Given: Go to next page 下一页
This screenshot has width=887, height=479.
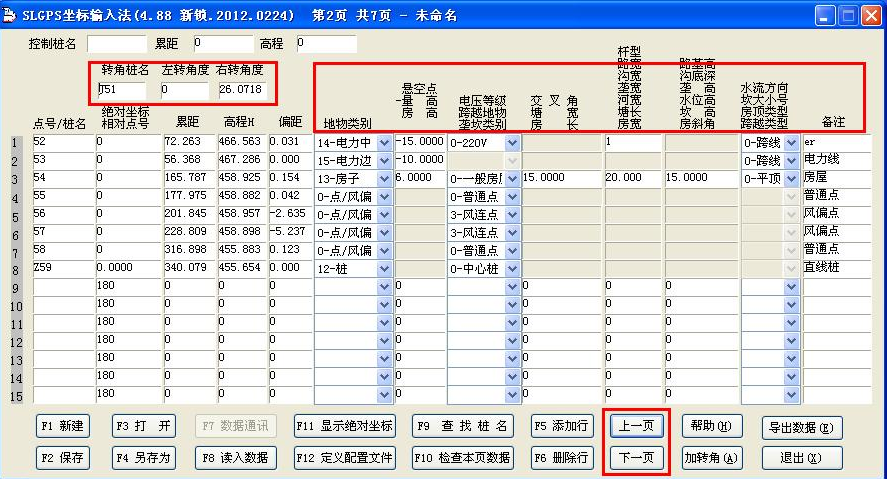Looking at the screenshot, I should [x=636, y=458].
